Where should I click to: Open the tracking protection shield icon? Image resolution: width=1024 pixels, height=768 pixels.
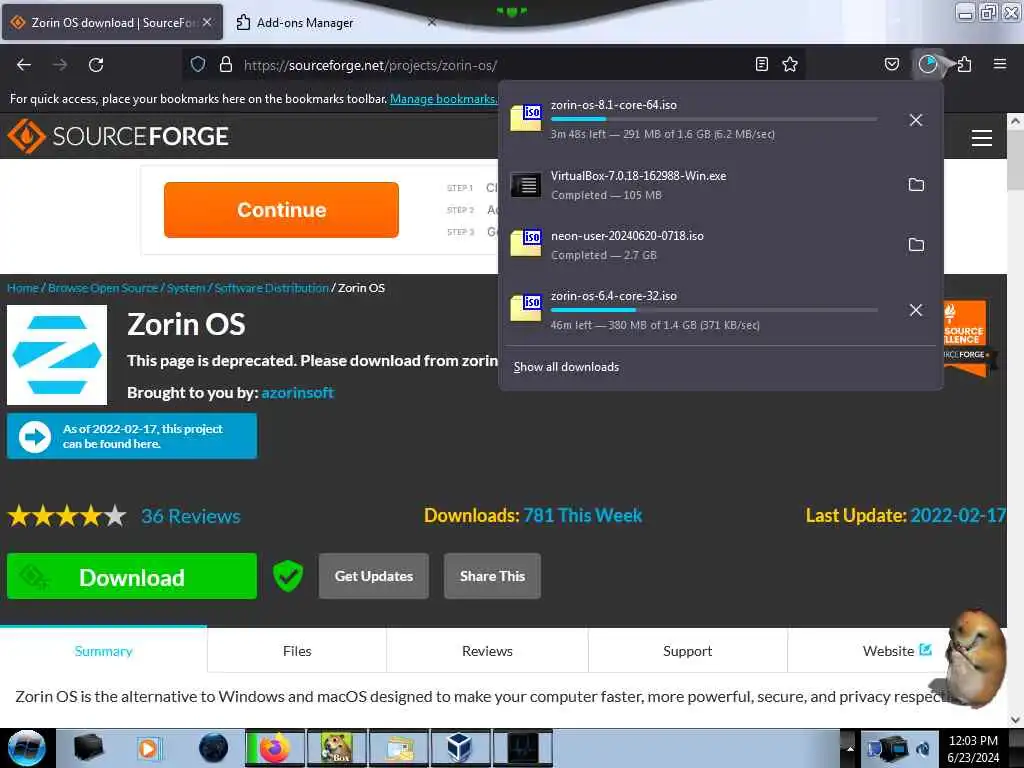pos(198,65)
